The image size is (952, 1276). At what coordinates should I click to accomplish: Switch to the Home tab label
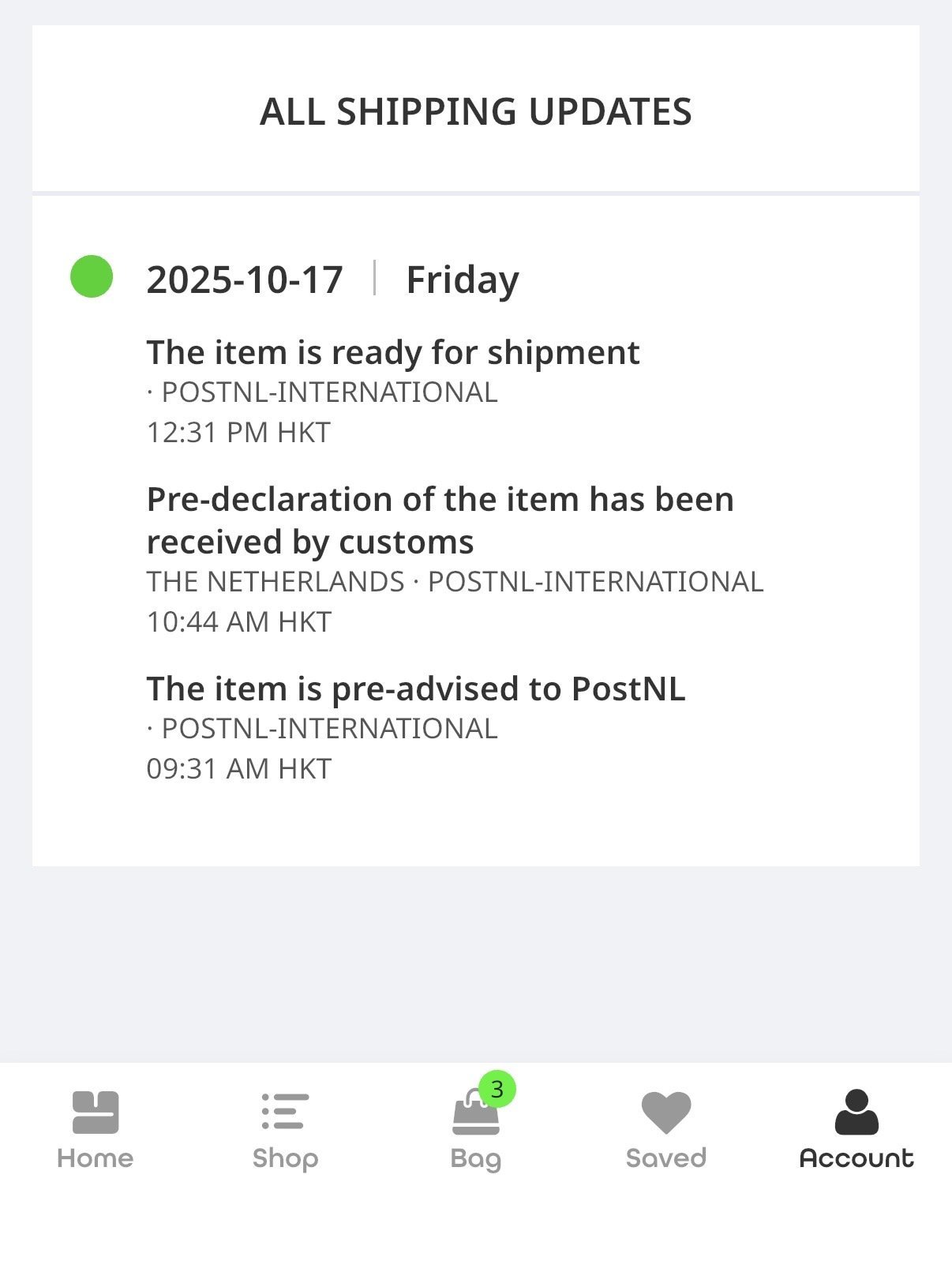(96, 1158)
